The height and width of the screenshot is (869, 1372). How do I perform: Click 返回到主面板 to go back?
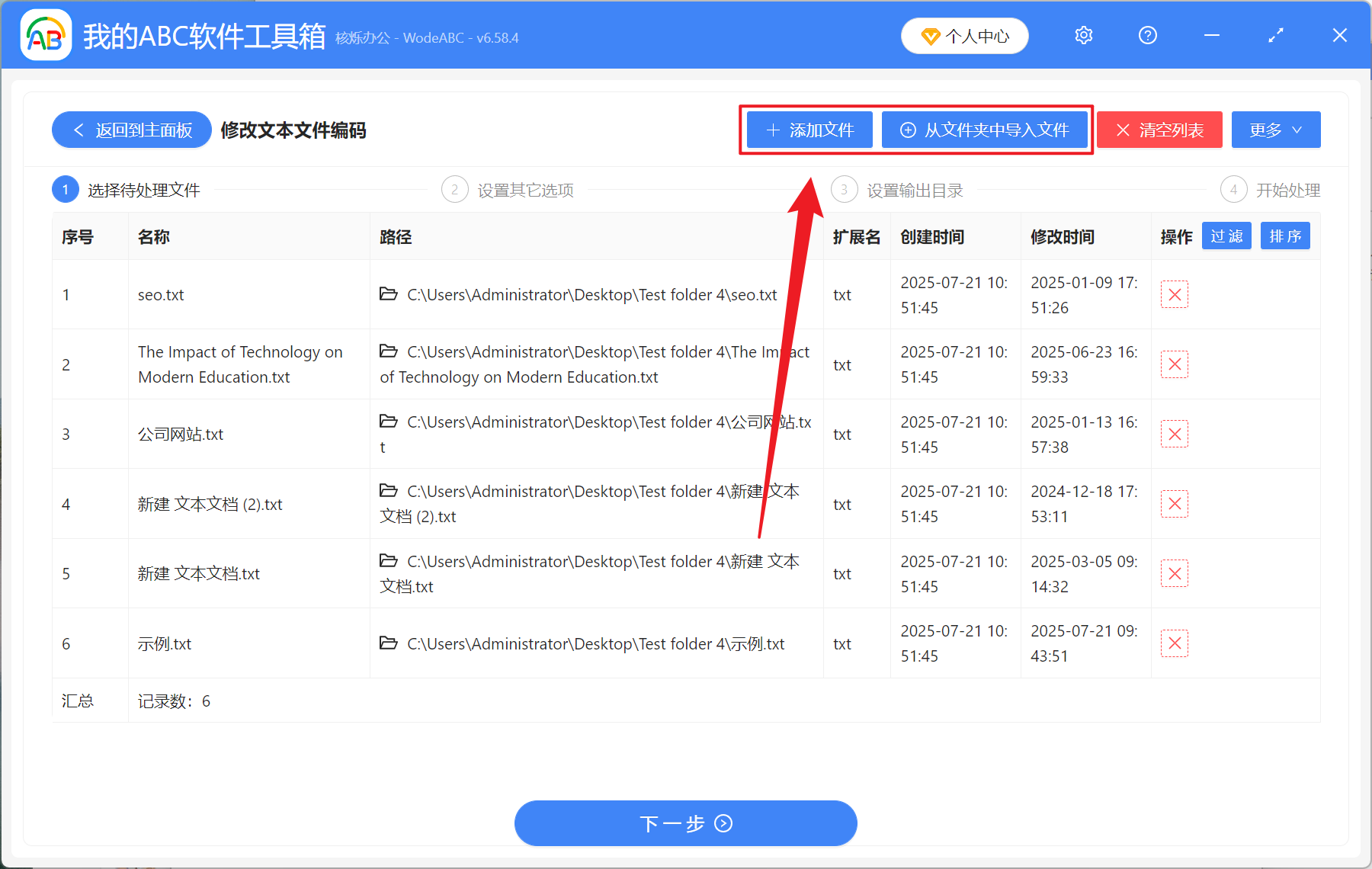[x=131, y=130]
